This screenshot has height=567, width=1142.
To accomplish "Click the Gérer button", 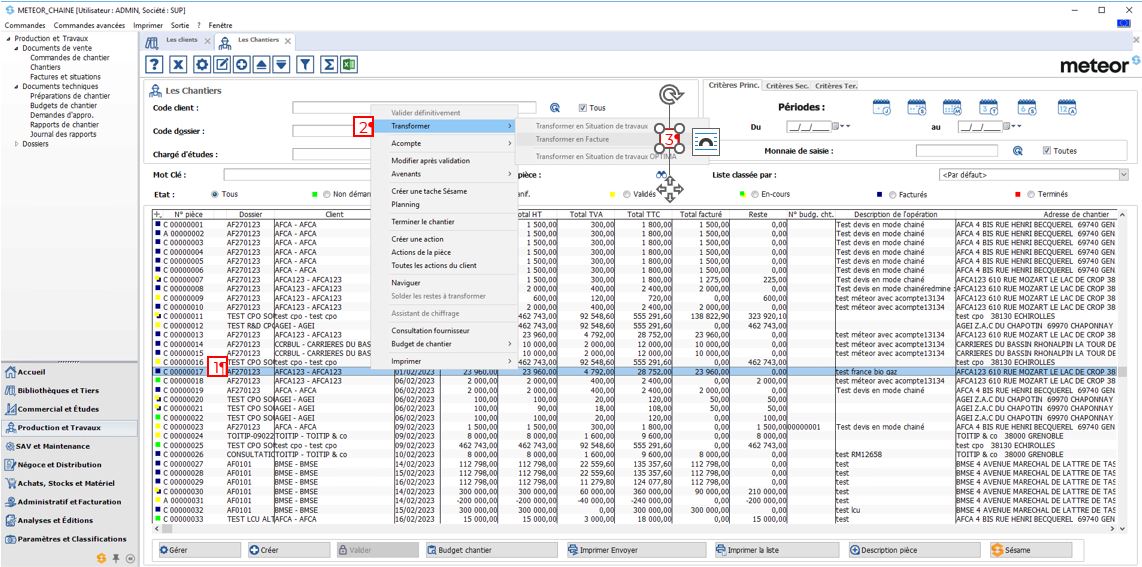I will 198,550.
